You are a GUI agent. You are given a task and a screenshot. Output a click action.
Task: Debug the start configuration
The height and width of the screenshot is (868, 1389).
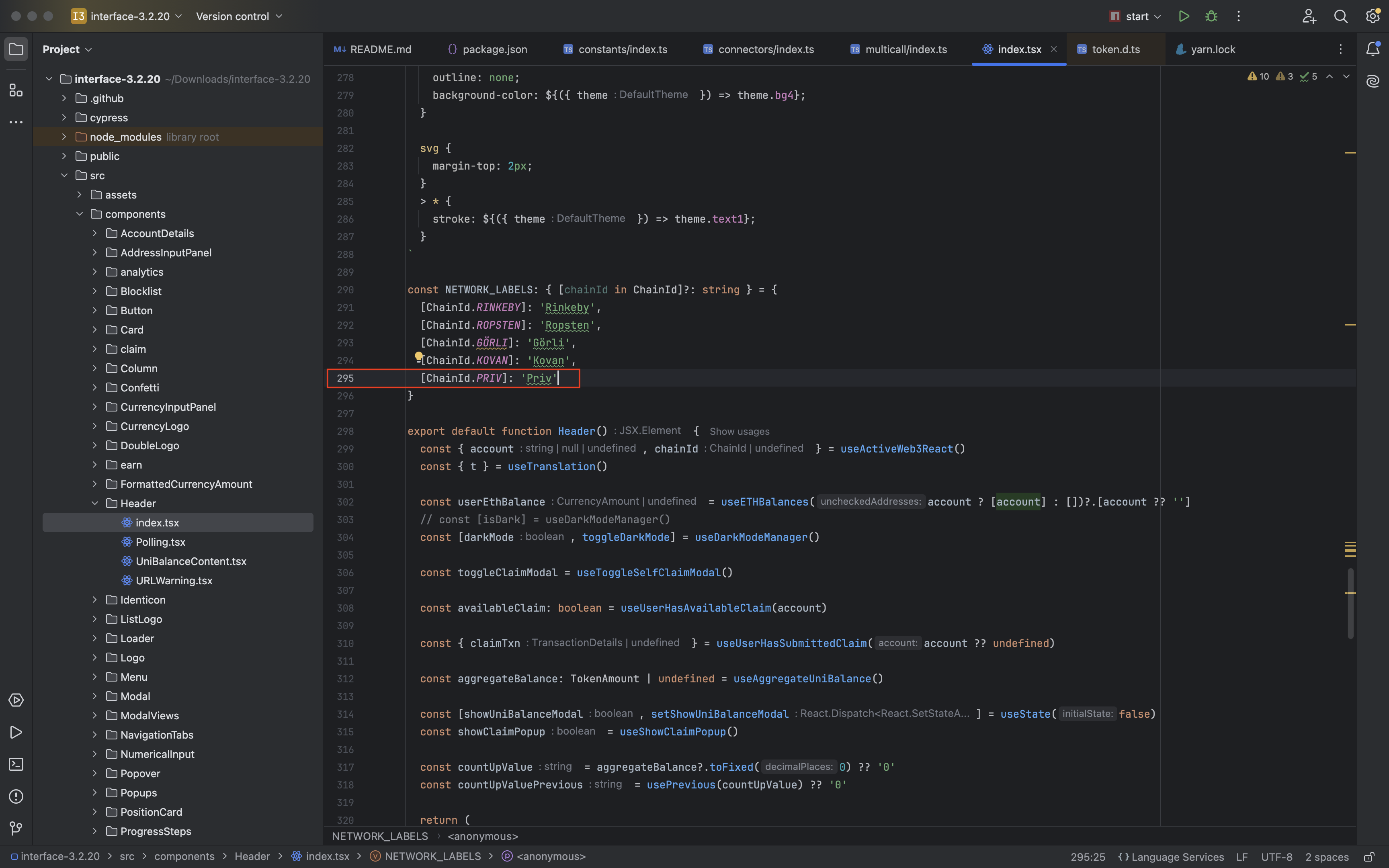1211,16
